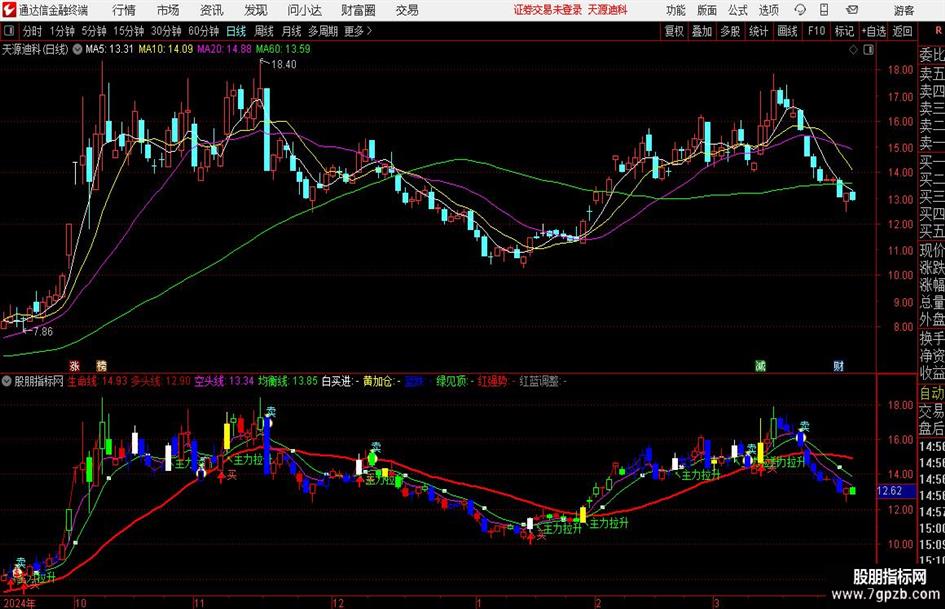Click the MA60: 13.59 label
The height and width of the screenshot is (609, 945).
click(283, 49)
